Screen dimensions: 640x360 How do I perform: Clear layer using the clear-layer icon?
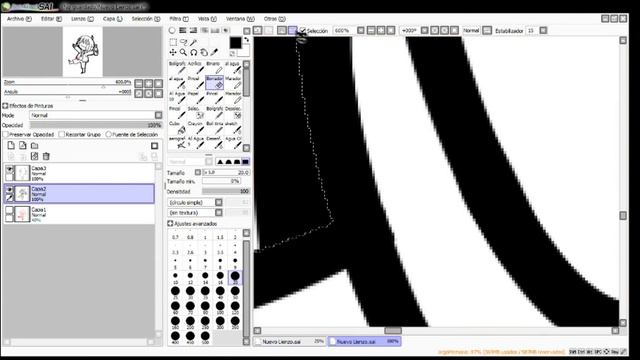(x=34, y=156)
